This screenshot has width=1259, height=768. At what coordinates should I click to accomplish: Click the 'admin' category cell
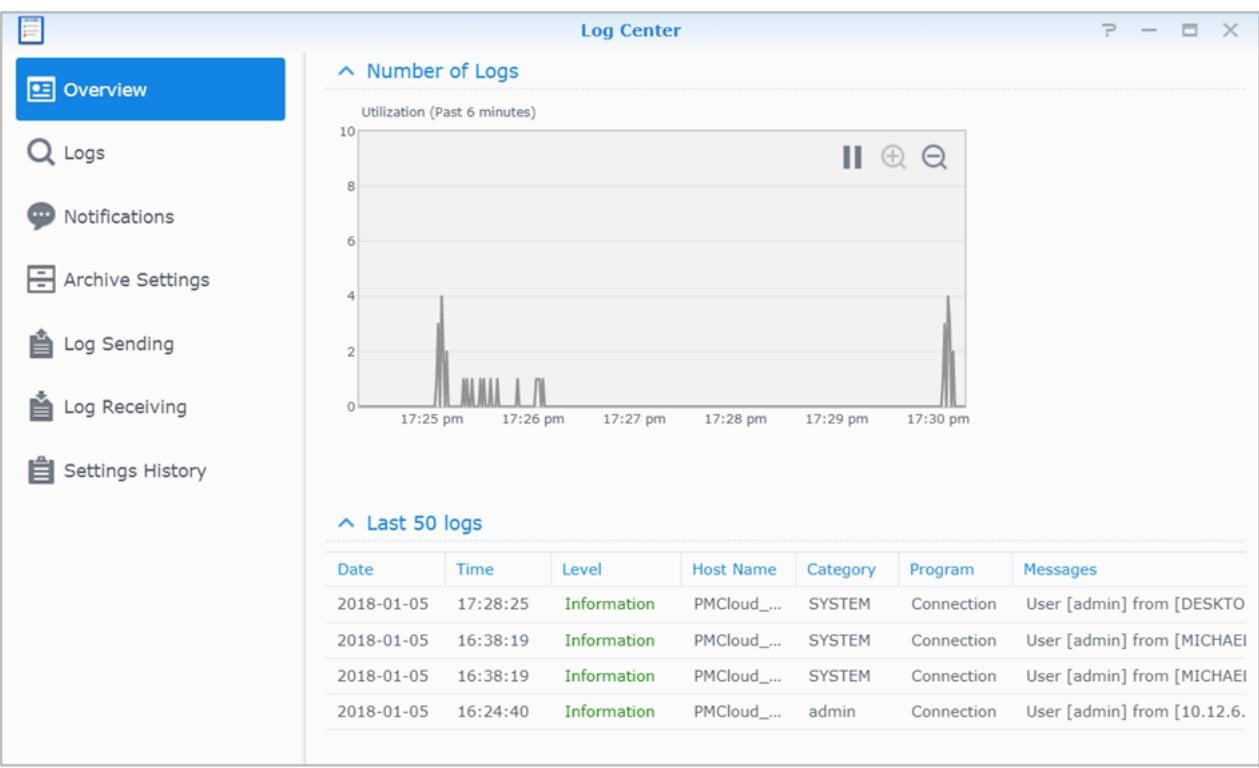point(833,712)
